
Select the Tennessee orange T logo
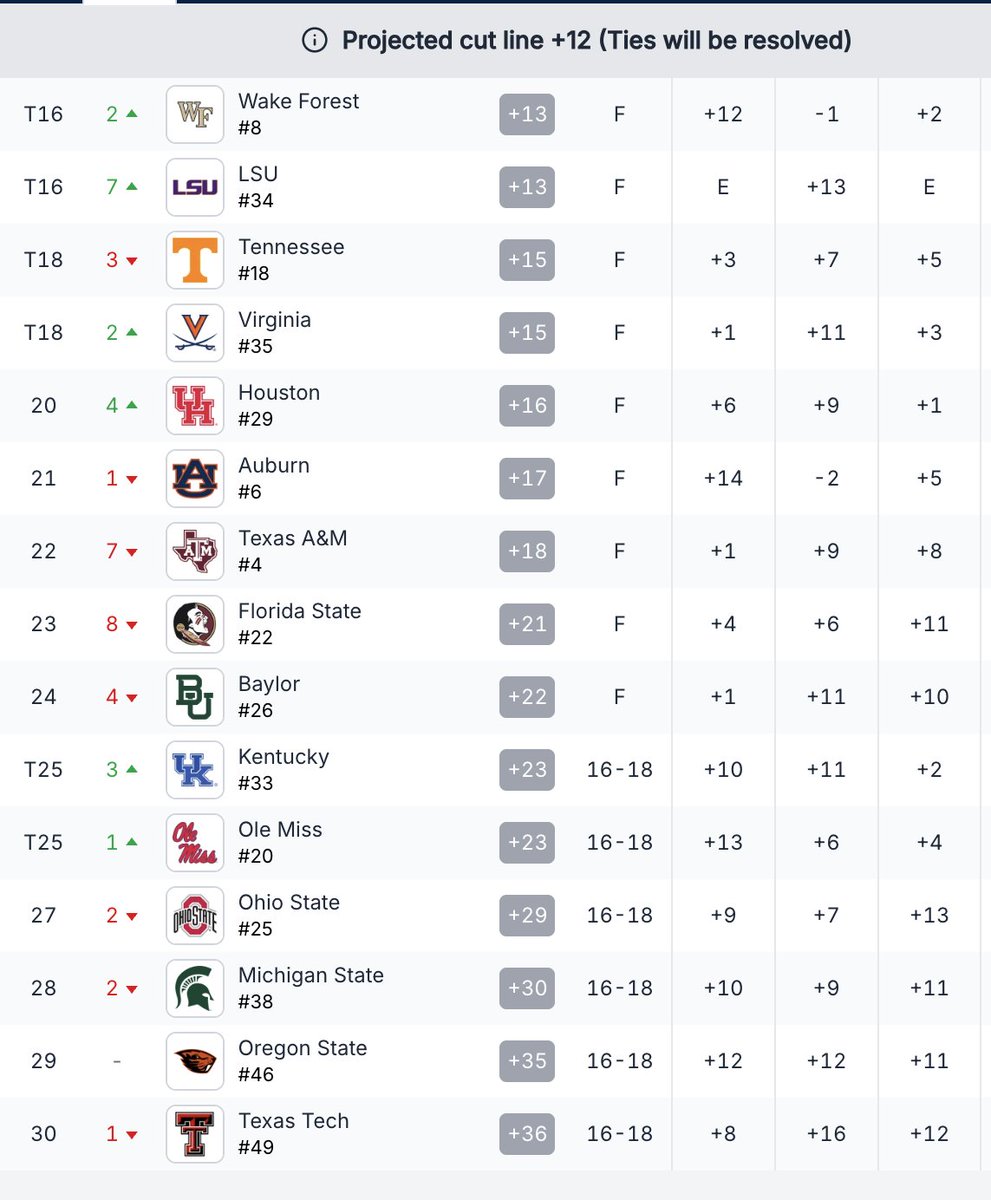point(195,260)
